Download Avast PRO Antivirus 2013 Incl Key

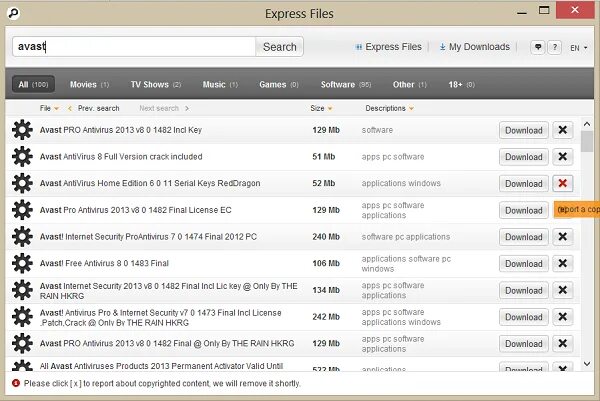(523, 130)
